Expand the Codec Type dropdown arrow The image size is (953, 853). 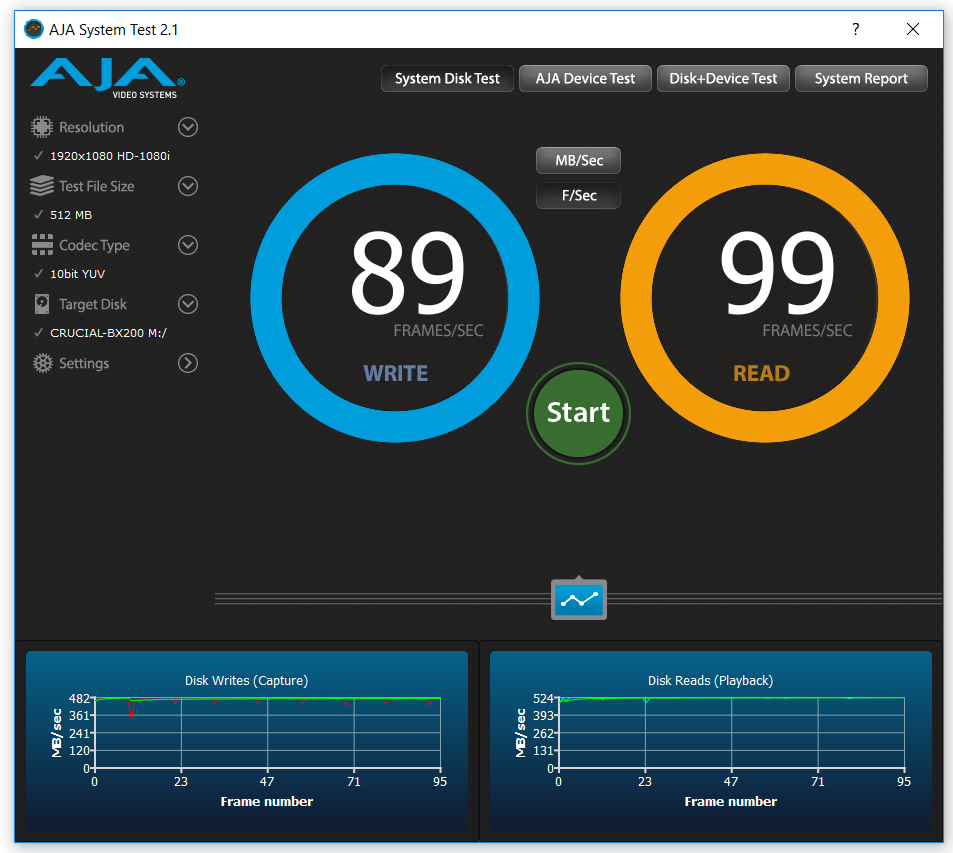(188, 245)
